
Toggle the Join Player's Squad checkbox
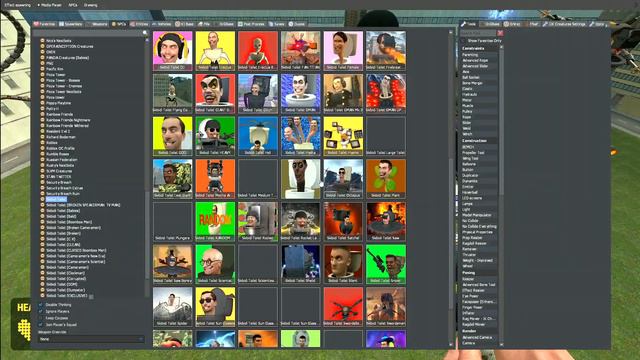40,324
